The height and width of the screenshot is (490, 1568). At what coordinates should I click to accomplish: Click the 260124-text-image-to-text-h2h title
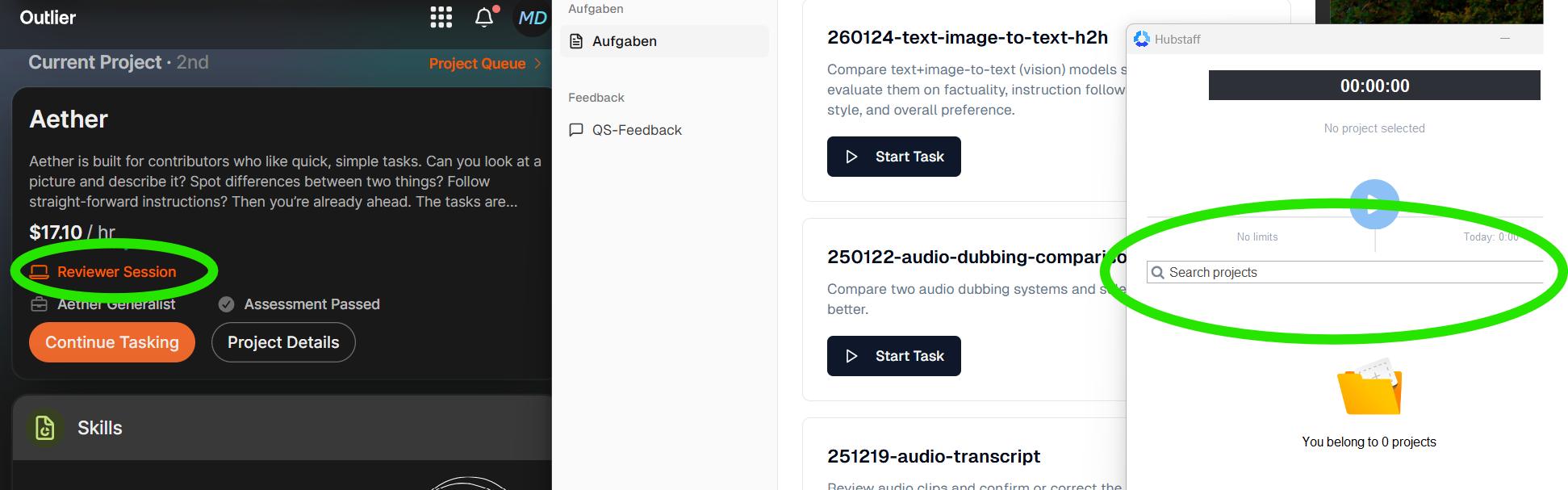(x=967, y=37)
